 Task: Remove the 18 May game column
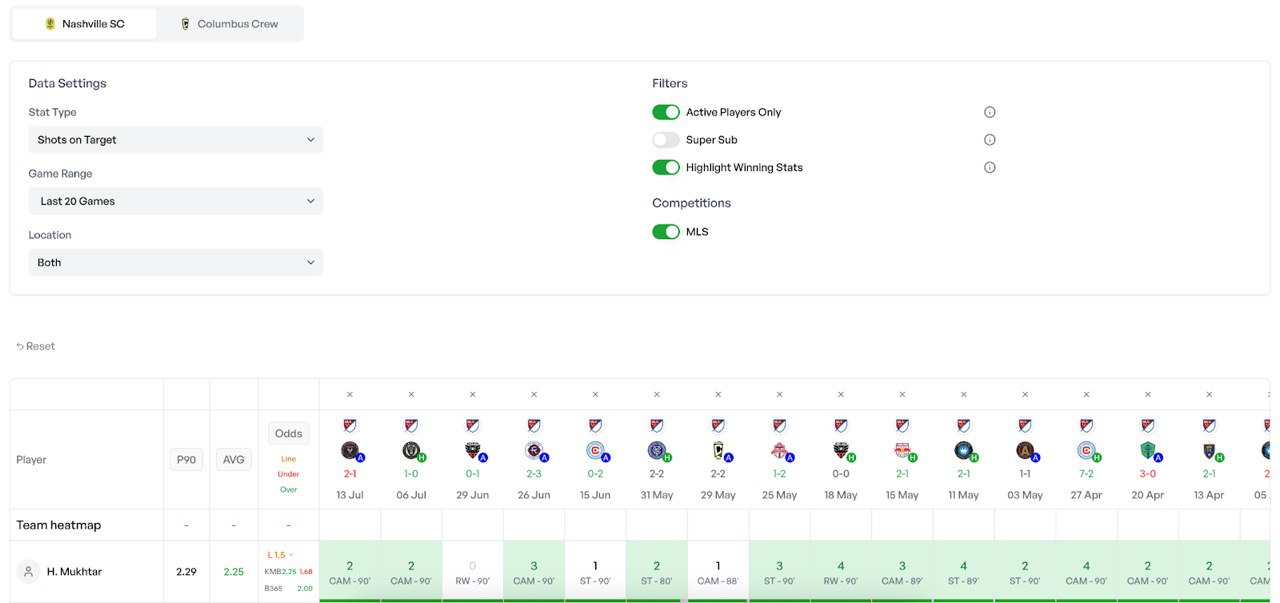coord(841,394)
